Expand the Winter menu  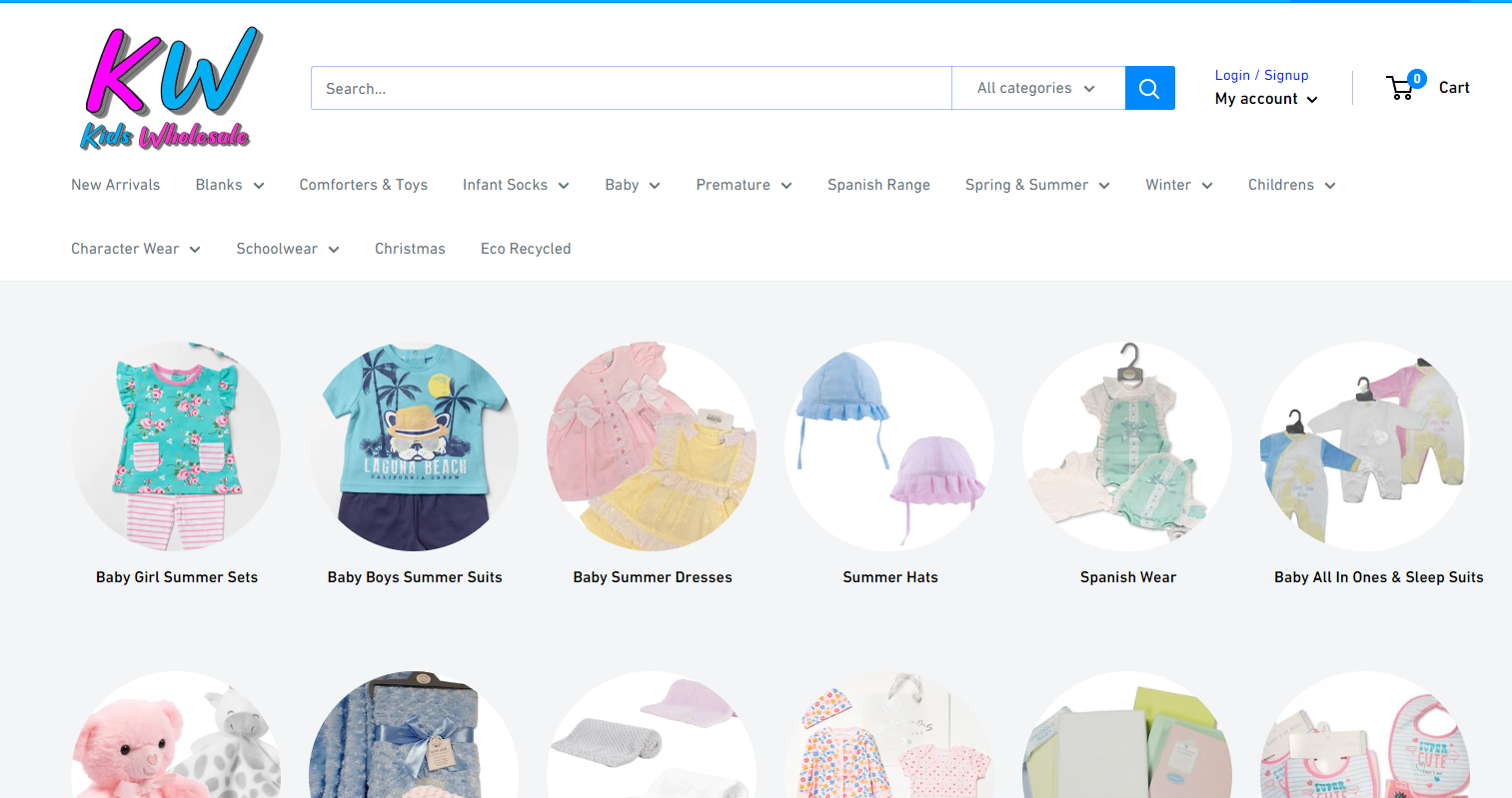pyautogui.click(x=1179, y=185)
